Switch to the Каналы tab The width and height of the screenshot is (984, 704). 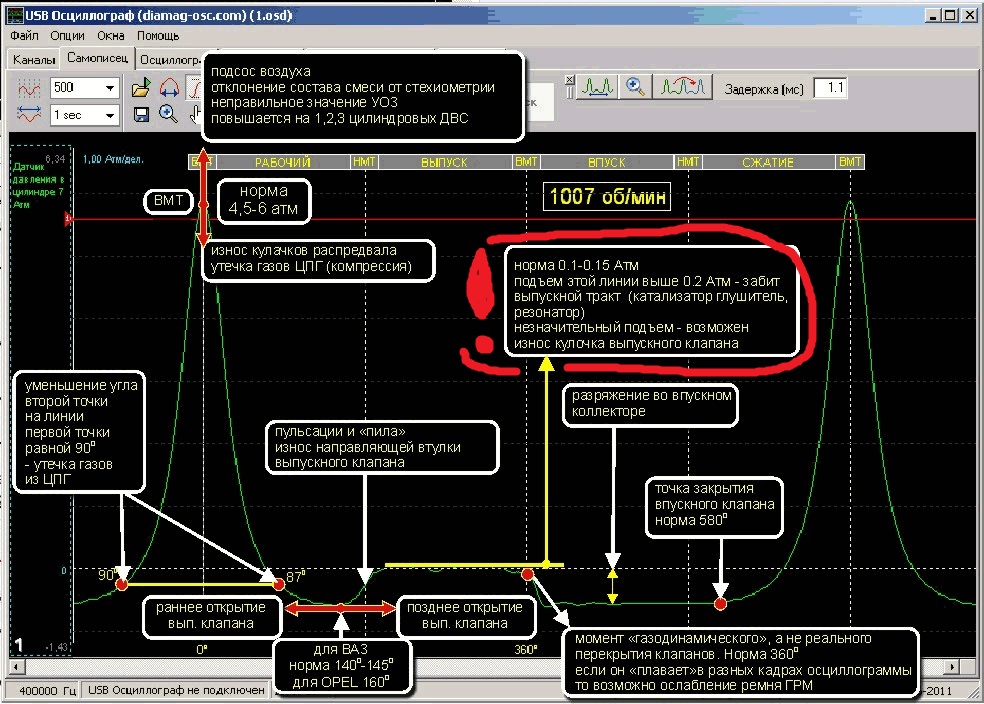pyautogui.click(x=33, y=60)
